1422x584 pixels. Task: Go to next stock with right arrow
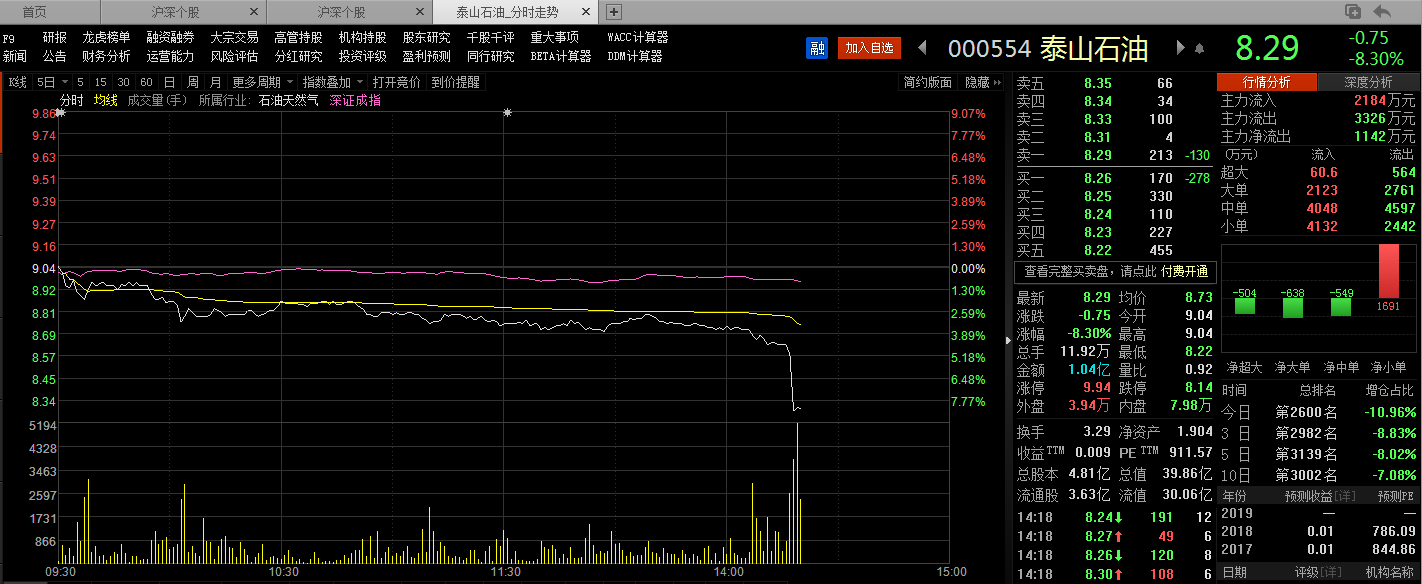tap(1181, 48)
